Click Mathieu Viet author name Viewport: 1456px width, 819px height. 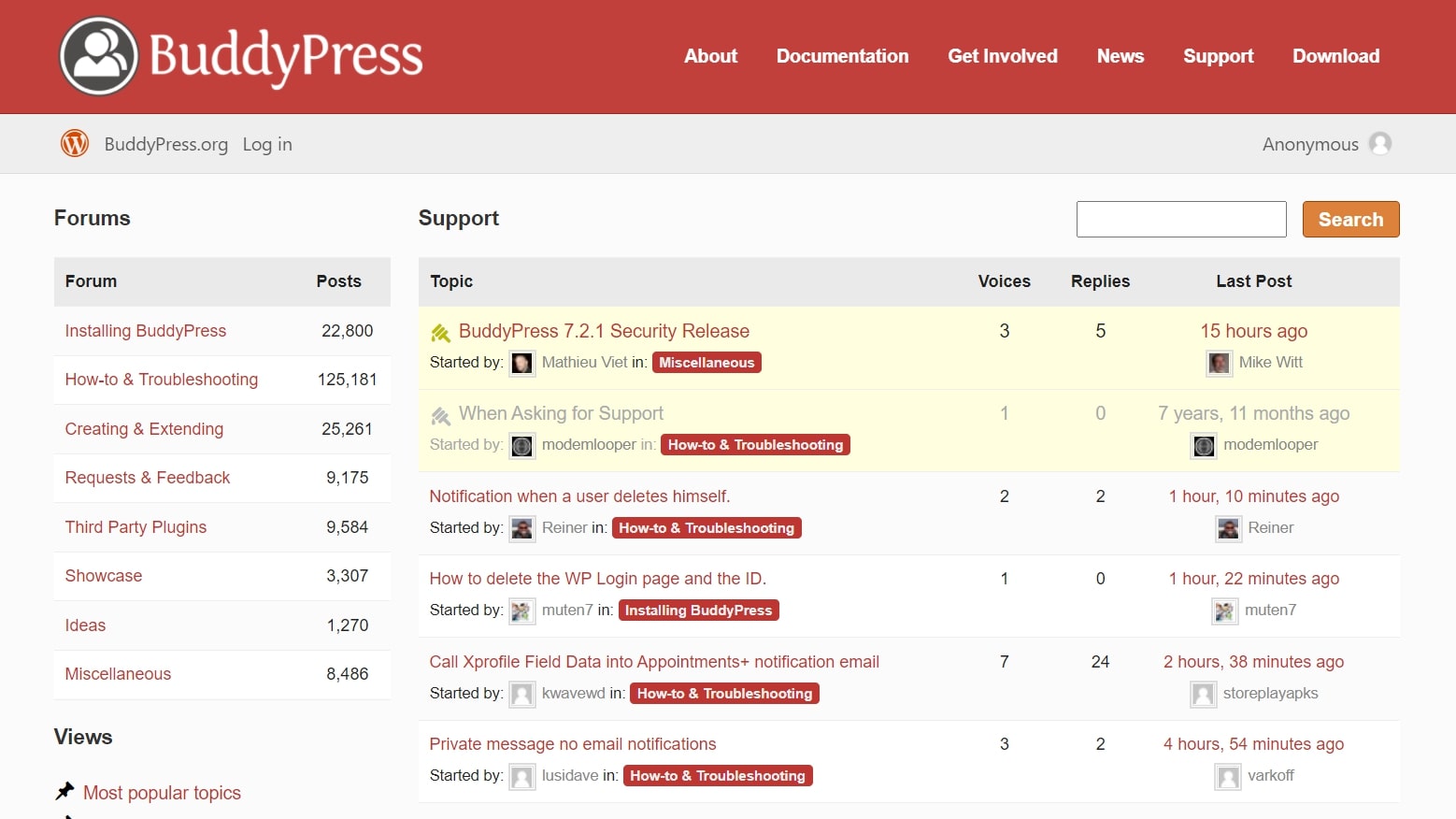(584, 363)
